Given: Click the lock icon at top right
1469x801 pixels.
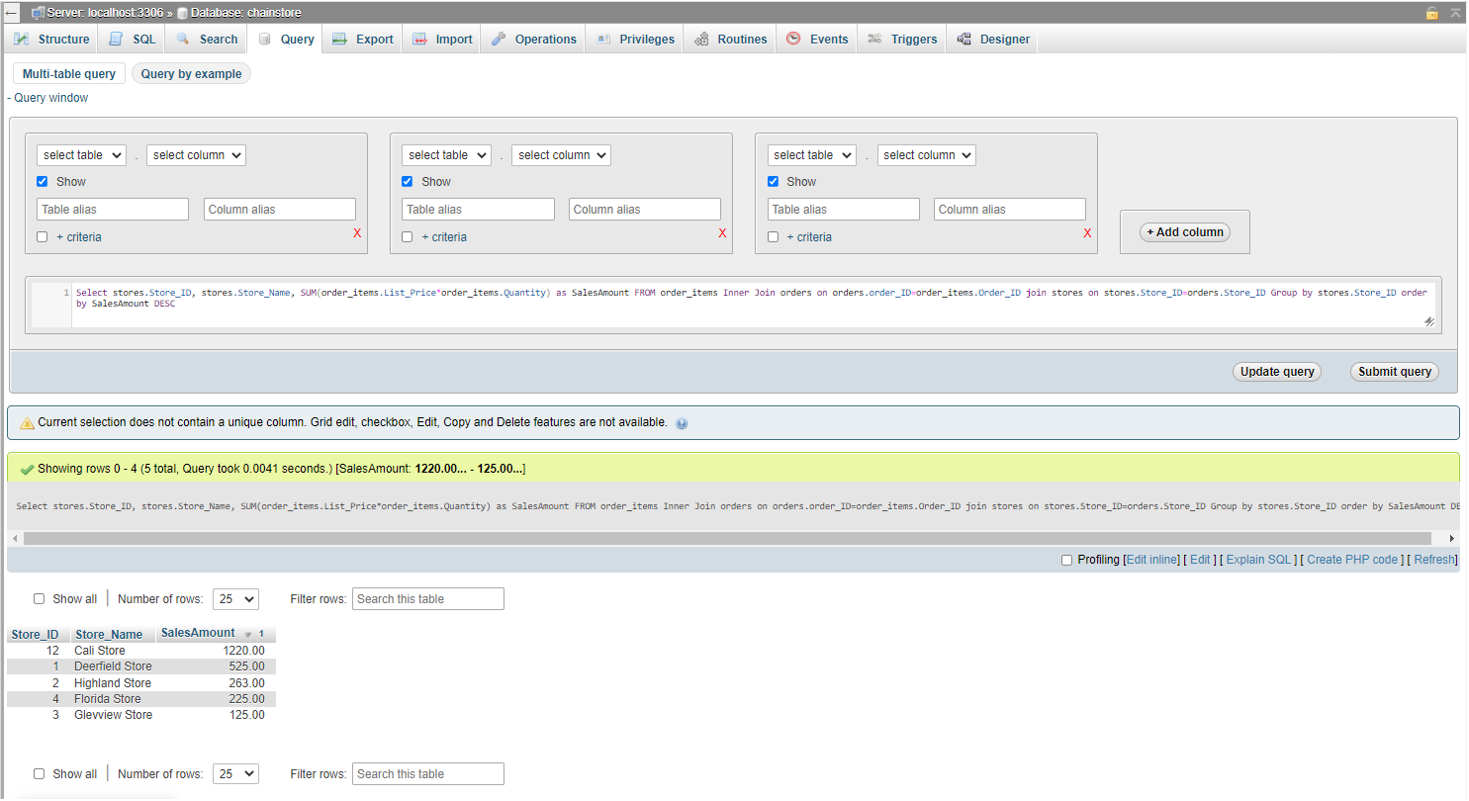Looking at the screenshot, I should [1432, 13].
